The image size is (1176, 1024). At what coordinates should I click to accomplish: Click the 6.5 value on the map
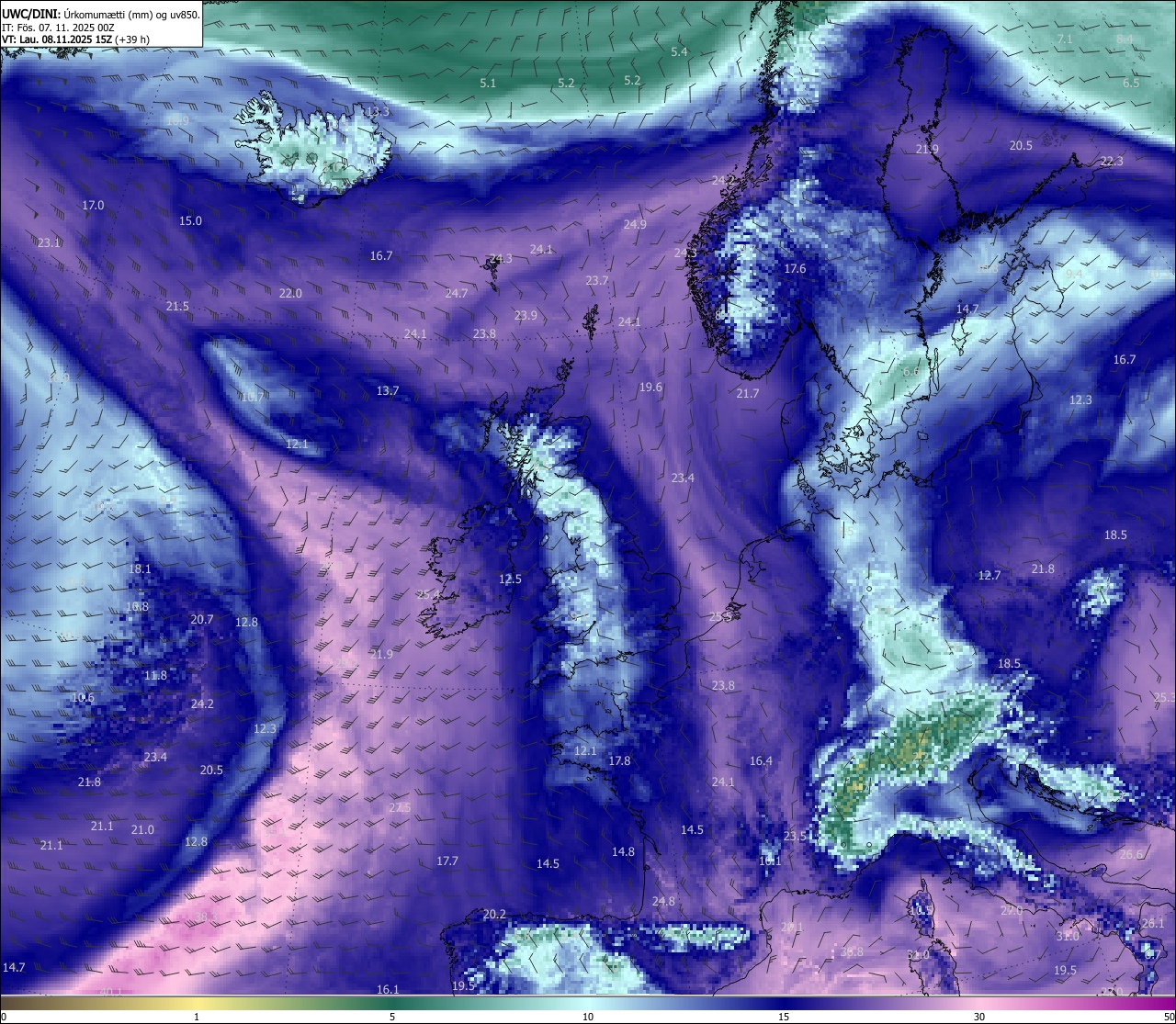[1131, 84]
